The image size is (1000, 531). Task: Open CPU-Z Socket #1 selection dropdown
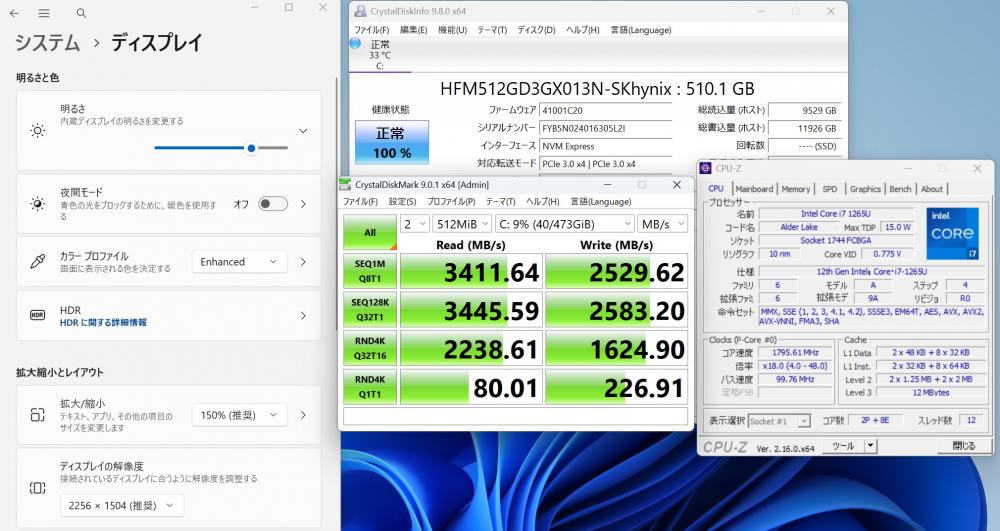tap(779, 421)
